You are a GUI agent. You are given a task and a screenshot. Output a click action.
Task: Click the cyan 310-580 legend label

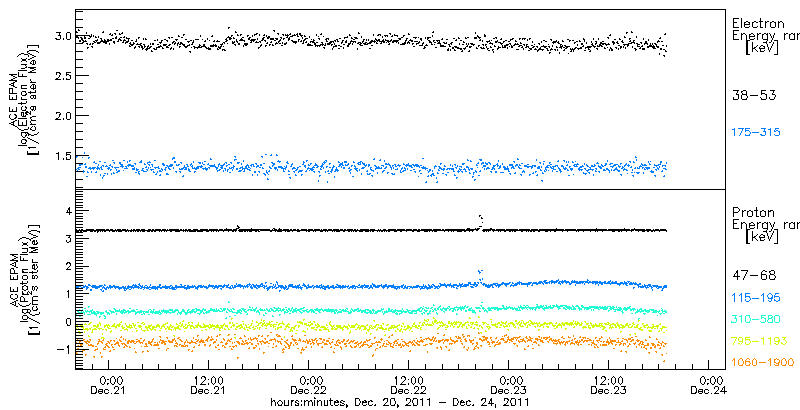(756, 320)
